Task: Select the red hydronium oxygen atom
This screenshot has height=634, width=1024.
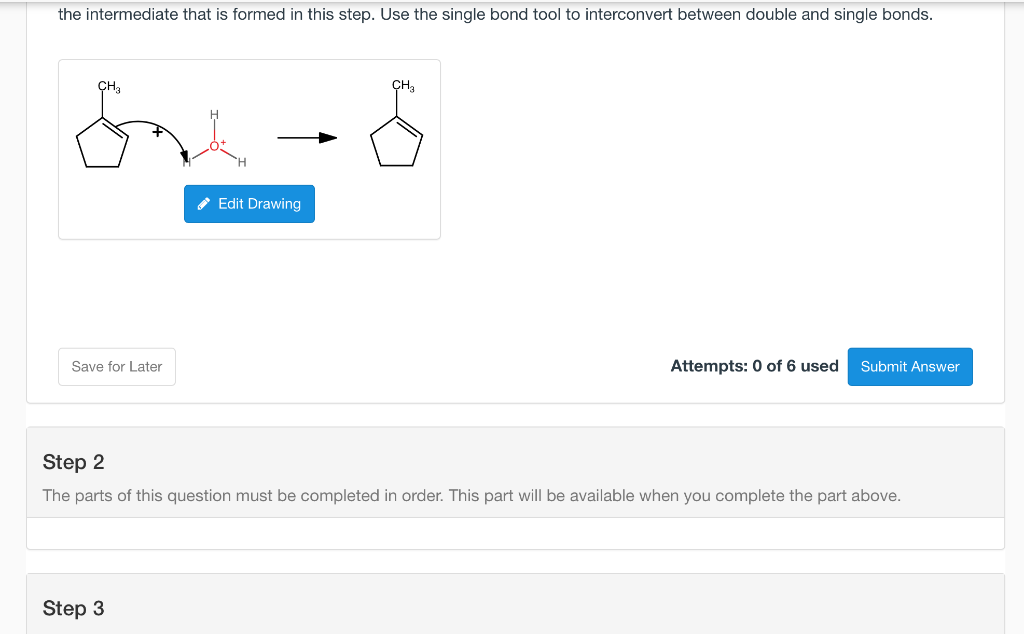Action: (x=215, y=145)
